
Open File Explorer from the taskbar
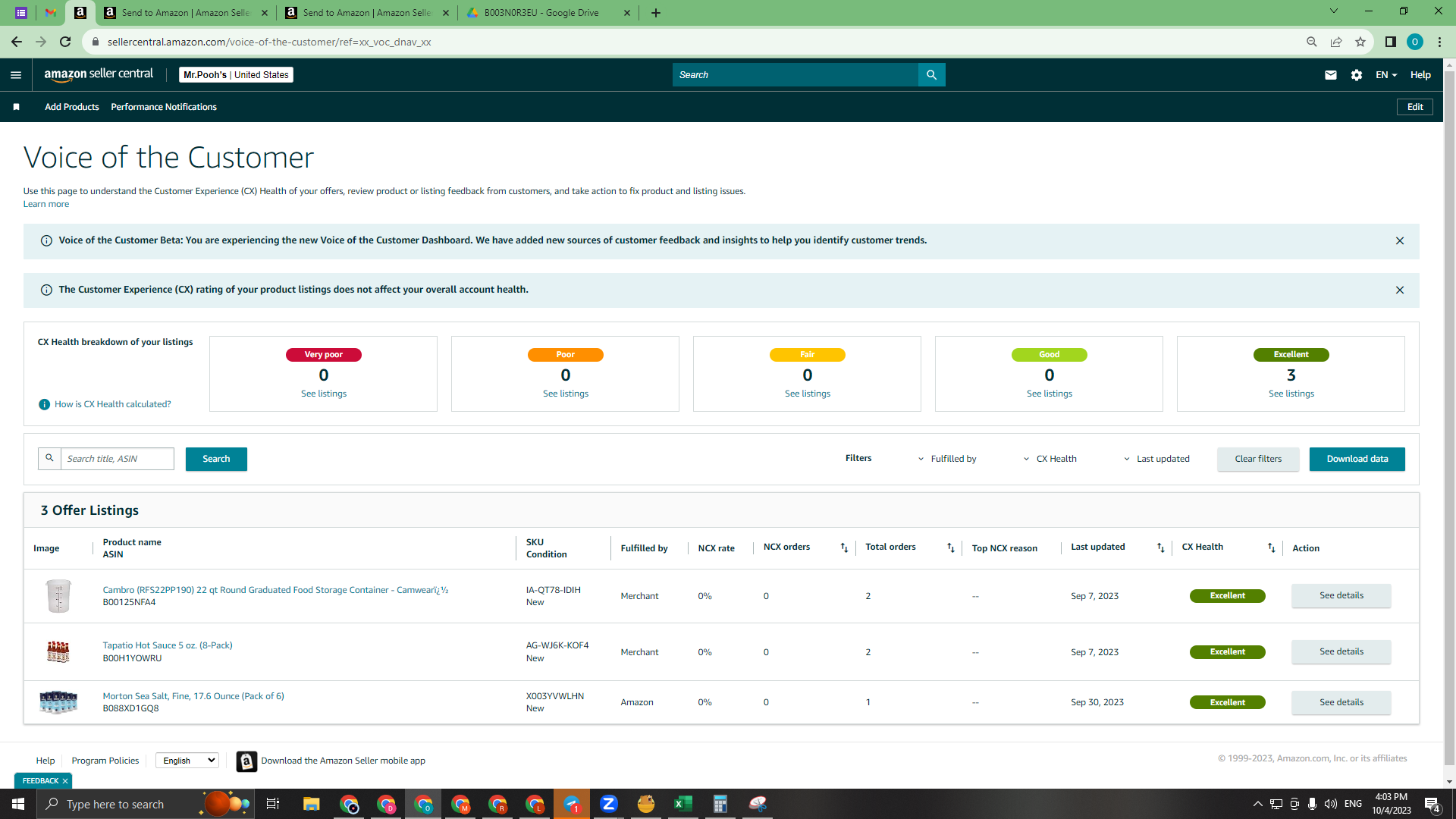point(312,804)
